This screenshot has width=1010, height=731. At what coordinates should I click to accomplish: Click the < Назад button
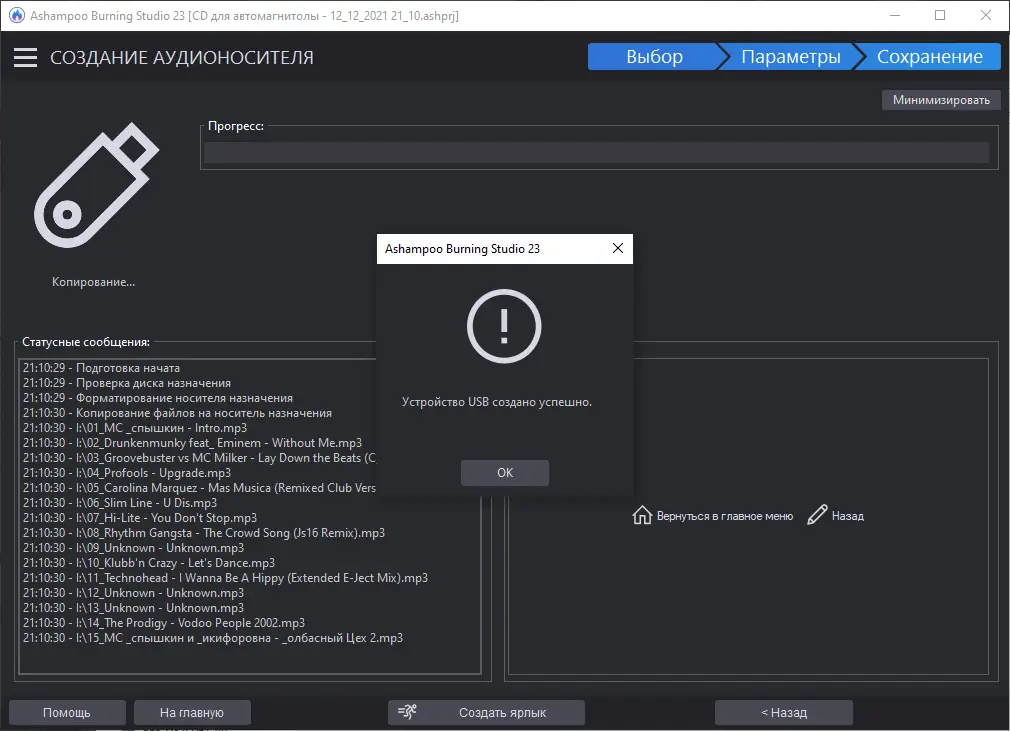point(783,712)
